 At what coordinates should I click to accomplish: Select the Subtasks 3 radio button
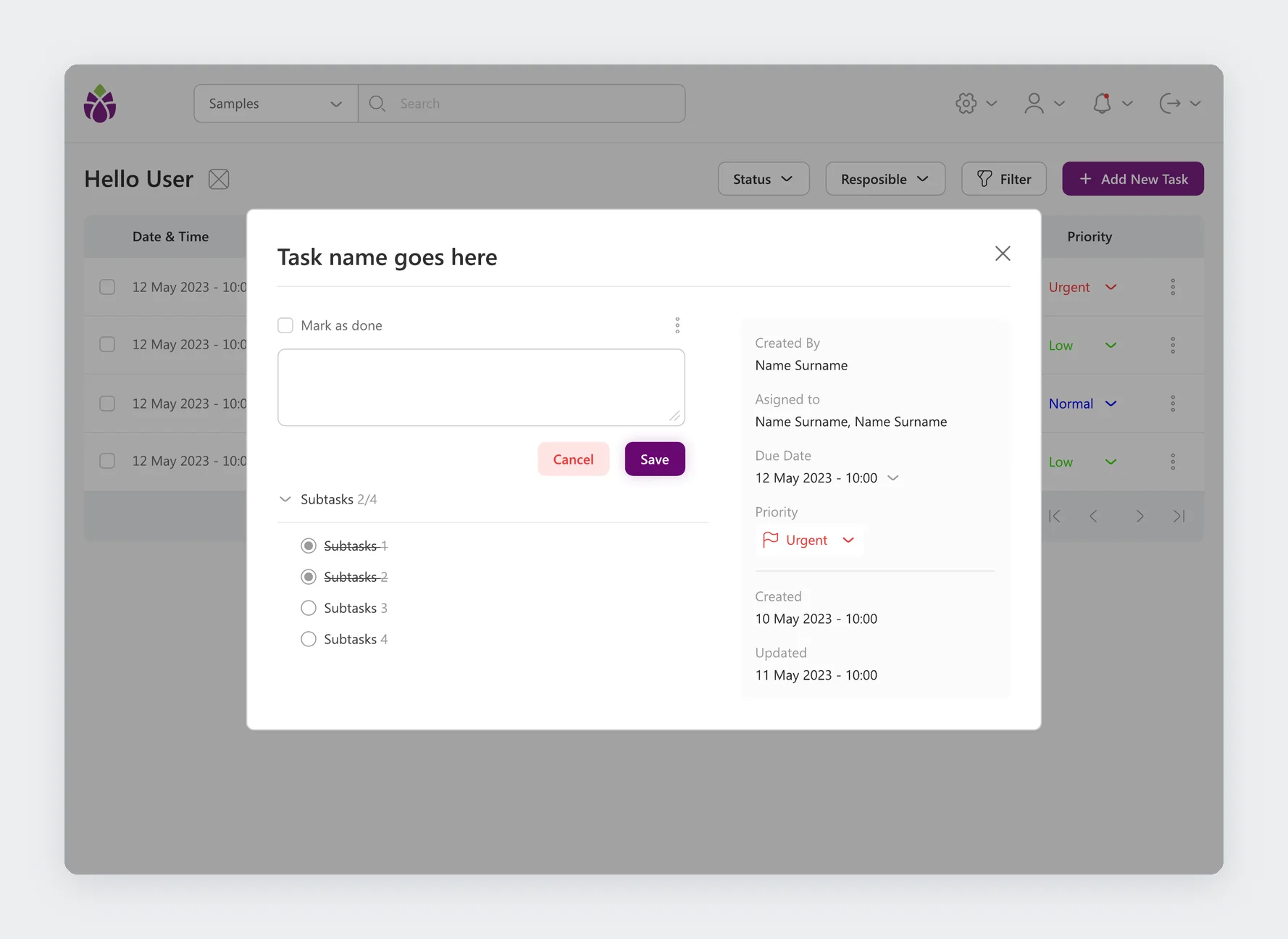click(309, 608)
